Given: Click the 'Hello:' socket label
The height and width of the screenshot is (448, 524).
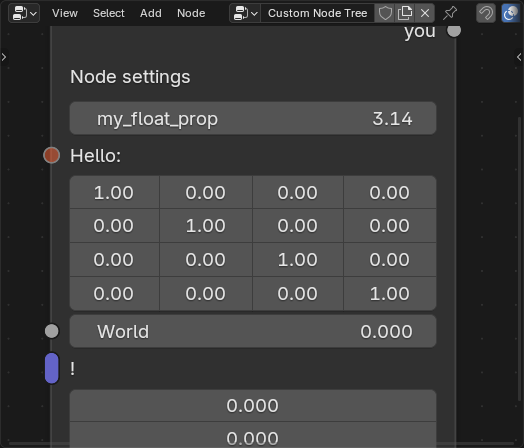Looking at the screenshot, I should click(96, 156).
